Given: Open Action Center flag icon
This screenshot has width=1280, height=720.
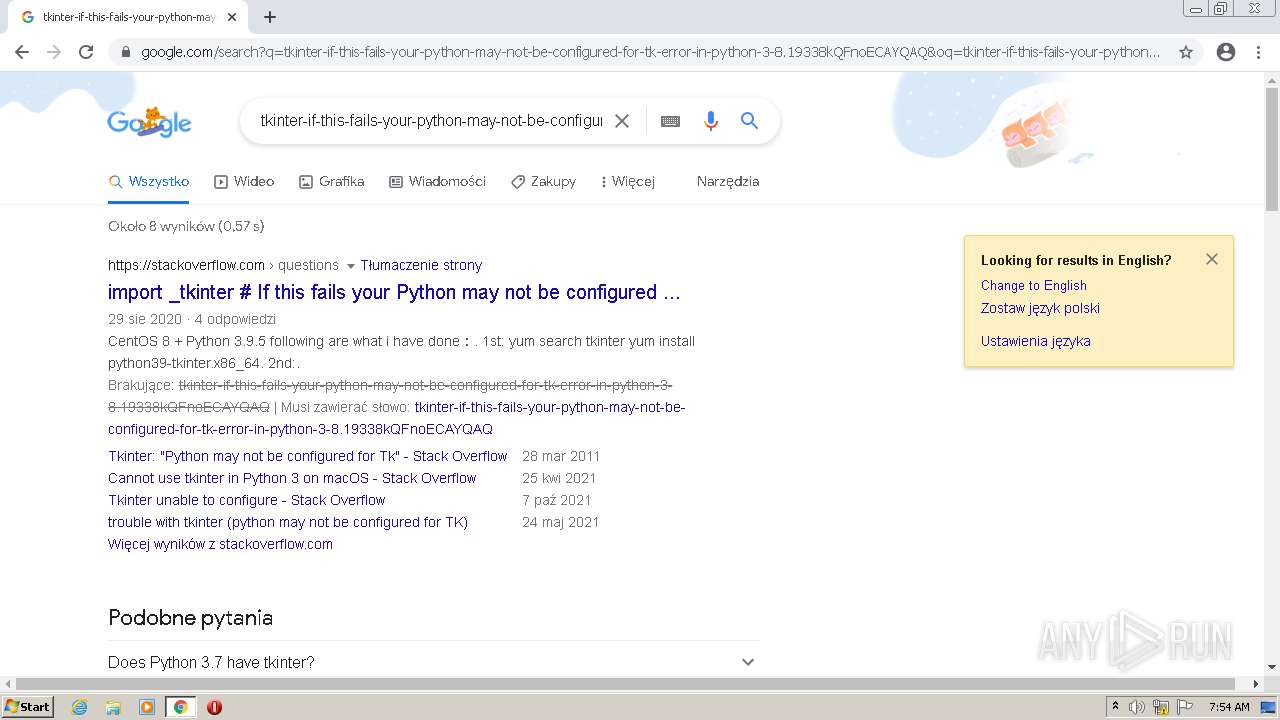Looking at the screenshot, I should tap(1185, 707).
